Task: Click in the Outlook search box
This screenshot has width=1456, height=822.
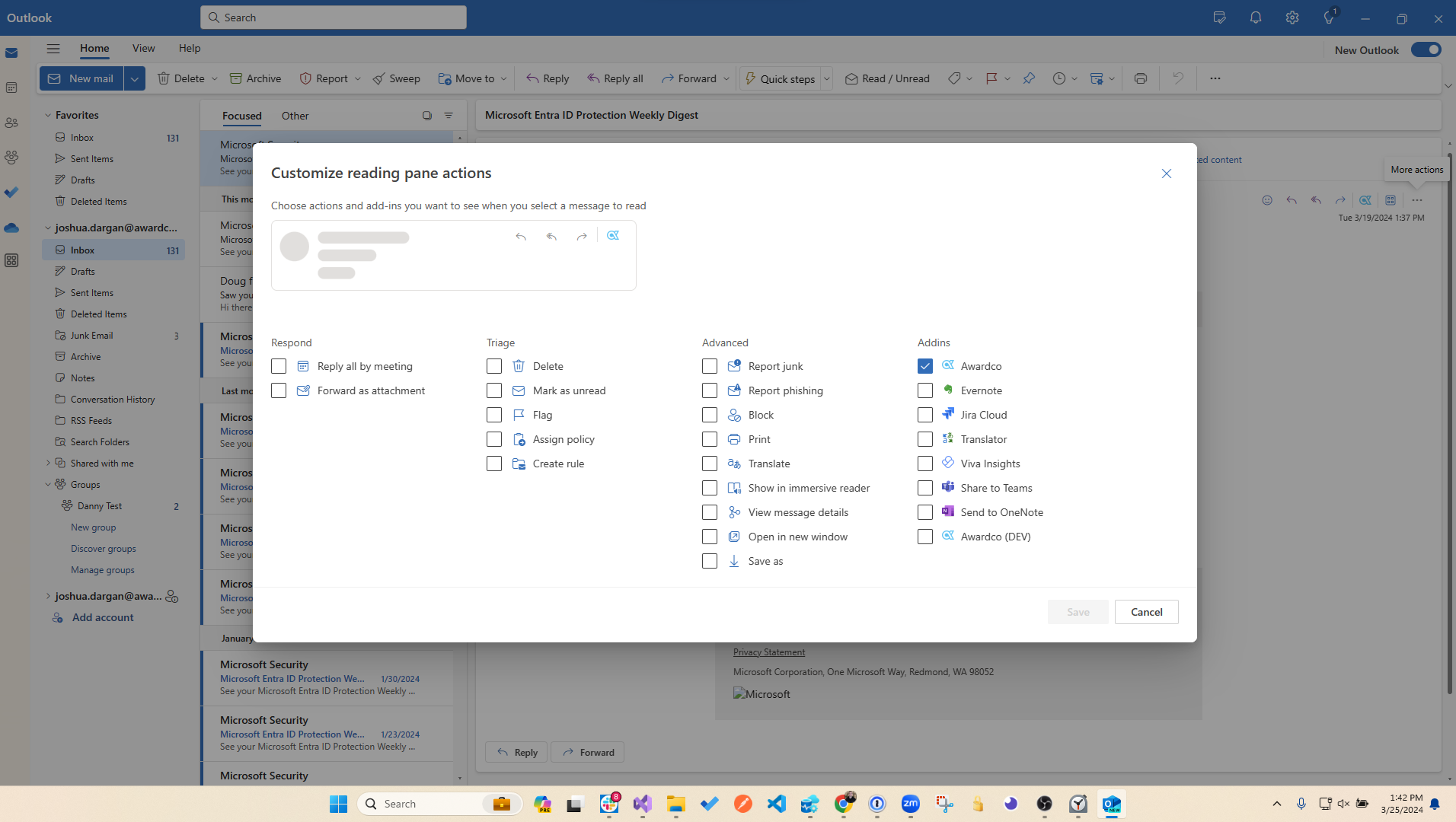Action: (x=334, y=18)
